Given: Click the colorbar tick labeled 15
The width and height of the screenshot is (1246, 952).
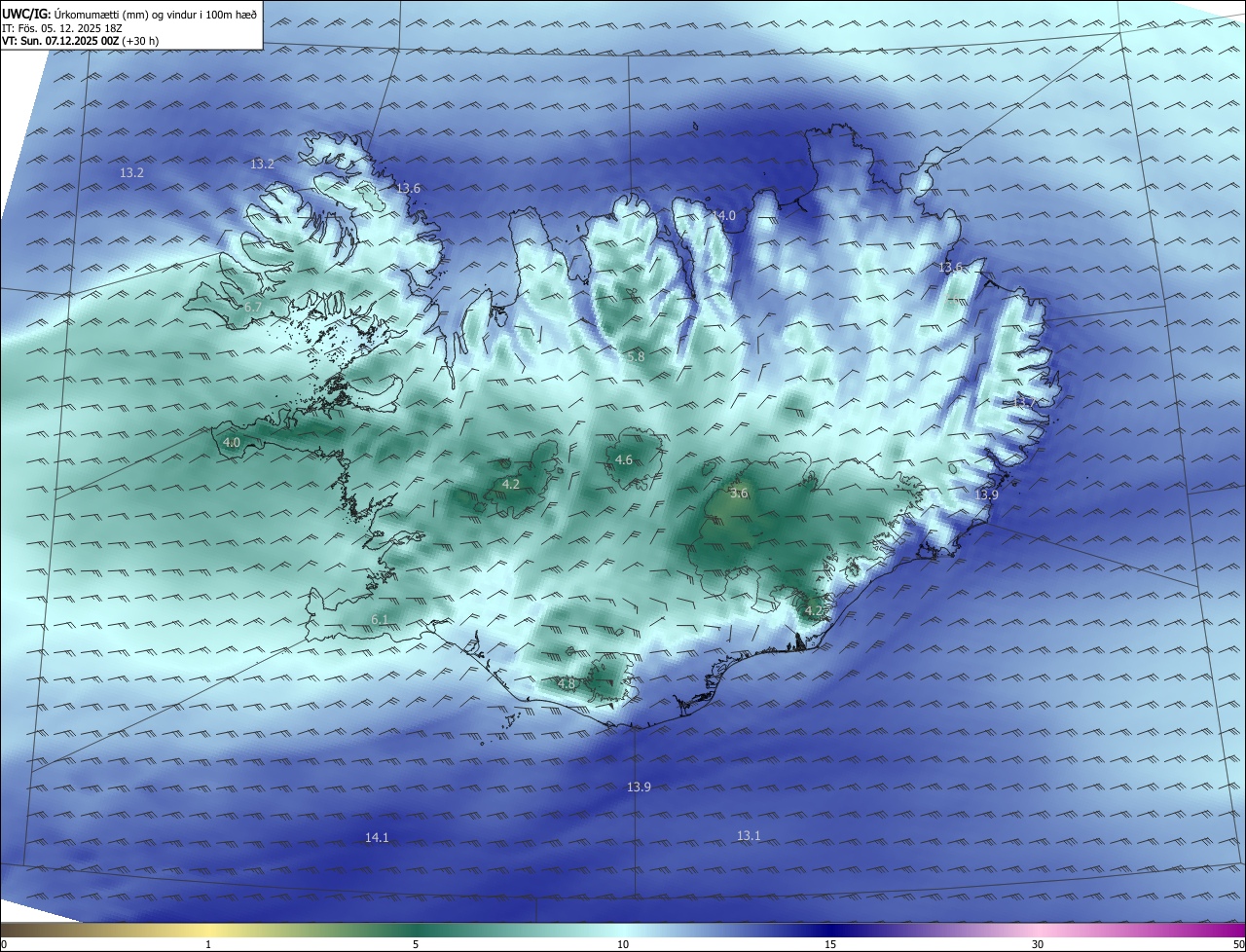Looking at the screenshot, I should click(x=830, y=944).
